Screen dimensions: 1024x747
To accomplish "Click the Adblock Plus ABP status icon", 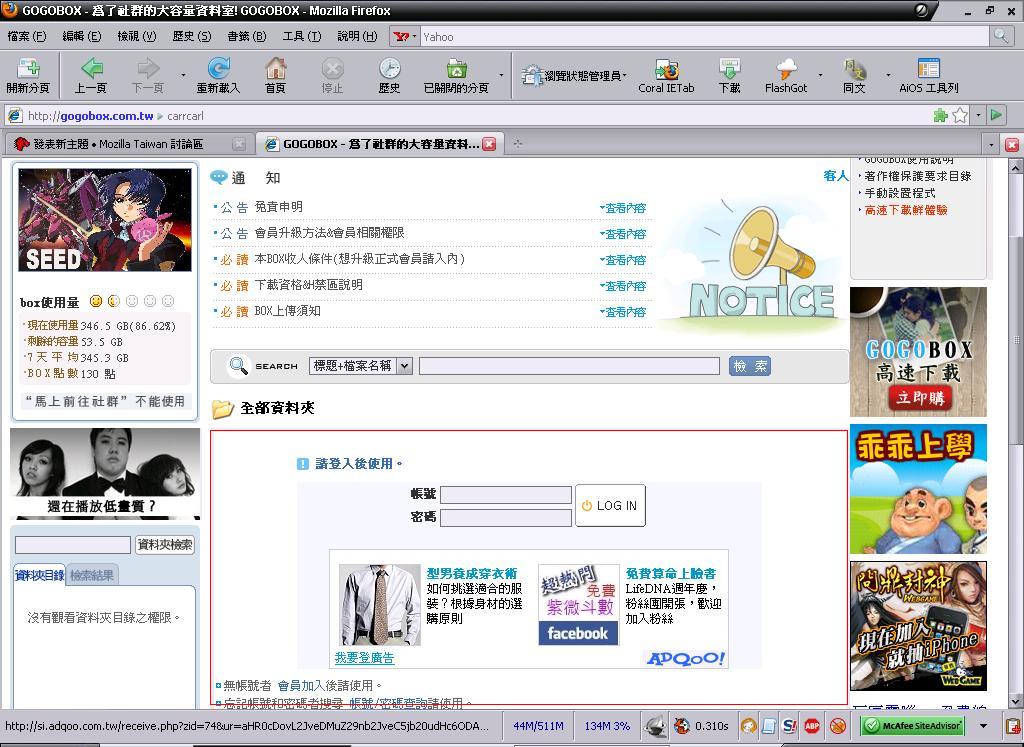I will (812, 726).
